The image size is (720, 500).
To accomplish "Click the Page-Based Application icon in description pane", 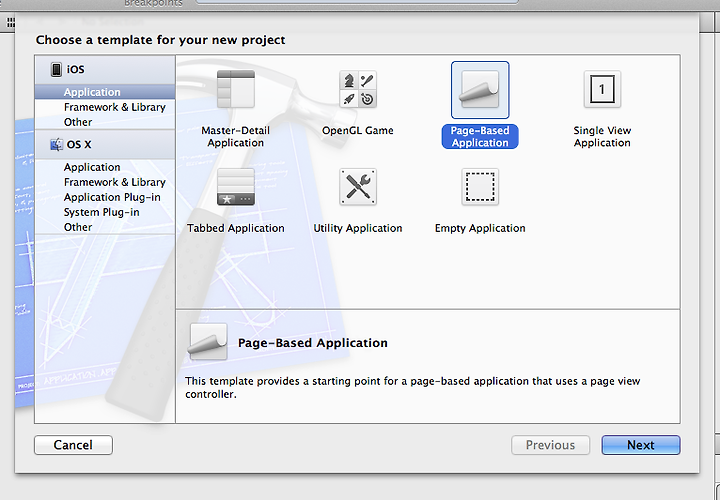I will [208, 341].
